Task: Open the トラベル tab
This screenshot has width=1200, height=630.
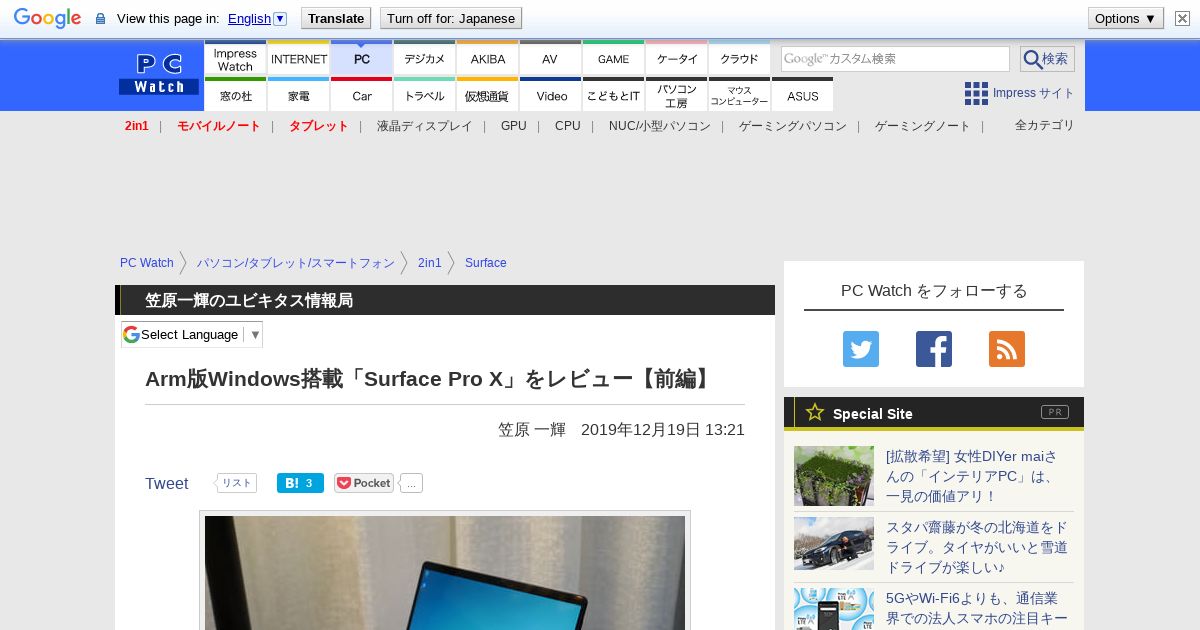Action: pyautogui.click(x=425, y=95)
